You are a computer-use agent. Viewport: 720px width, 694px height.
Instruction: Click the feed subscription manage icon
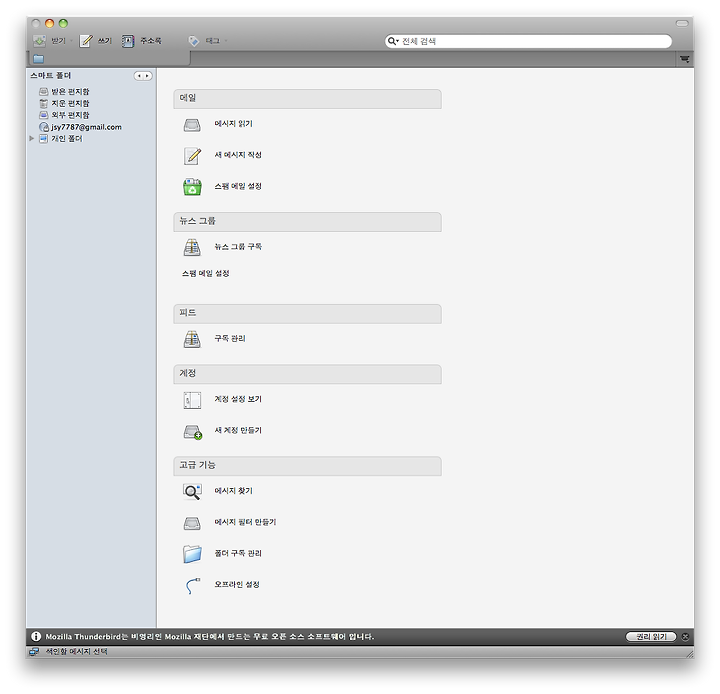coord(192,339)
